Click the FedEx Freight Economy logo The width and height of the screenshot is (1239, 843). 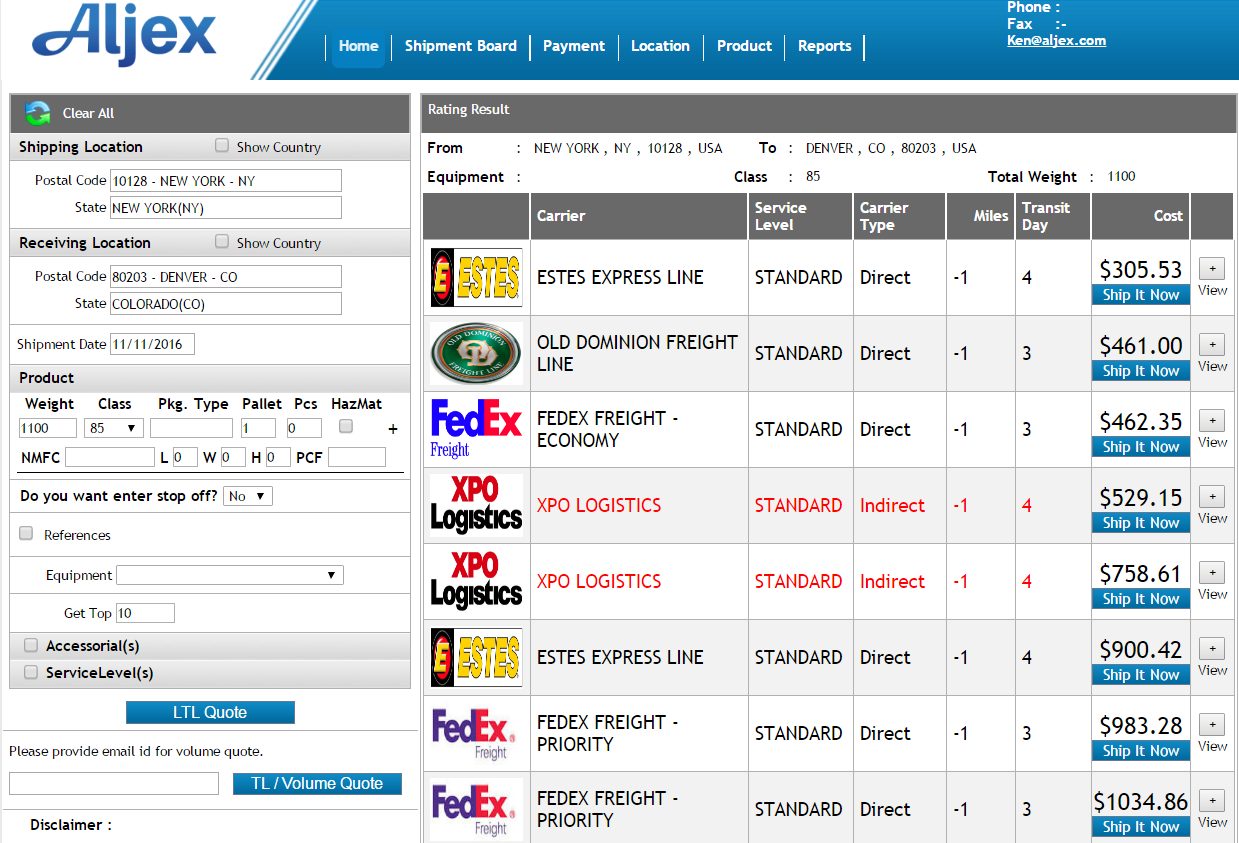pos(475,429)
